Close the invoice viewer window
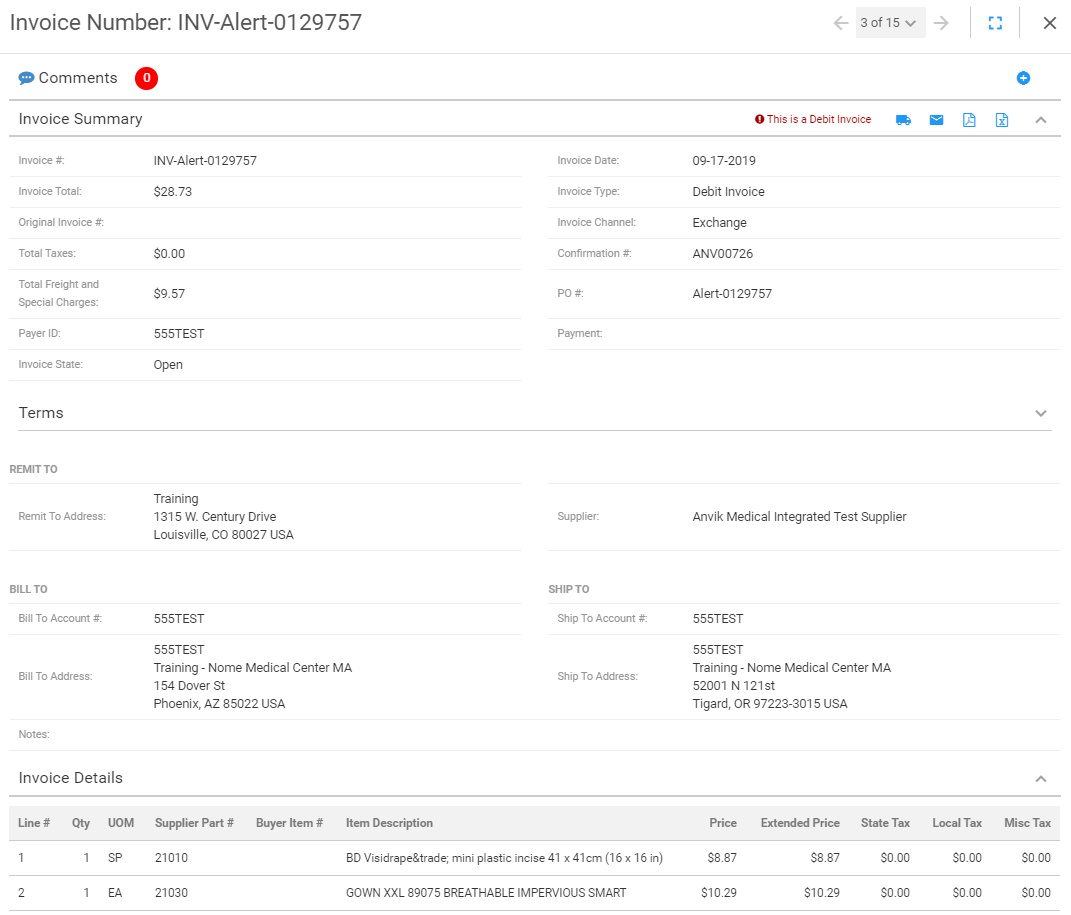This screenshot has width=1071, height=915. pos(1049,22)
